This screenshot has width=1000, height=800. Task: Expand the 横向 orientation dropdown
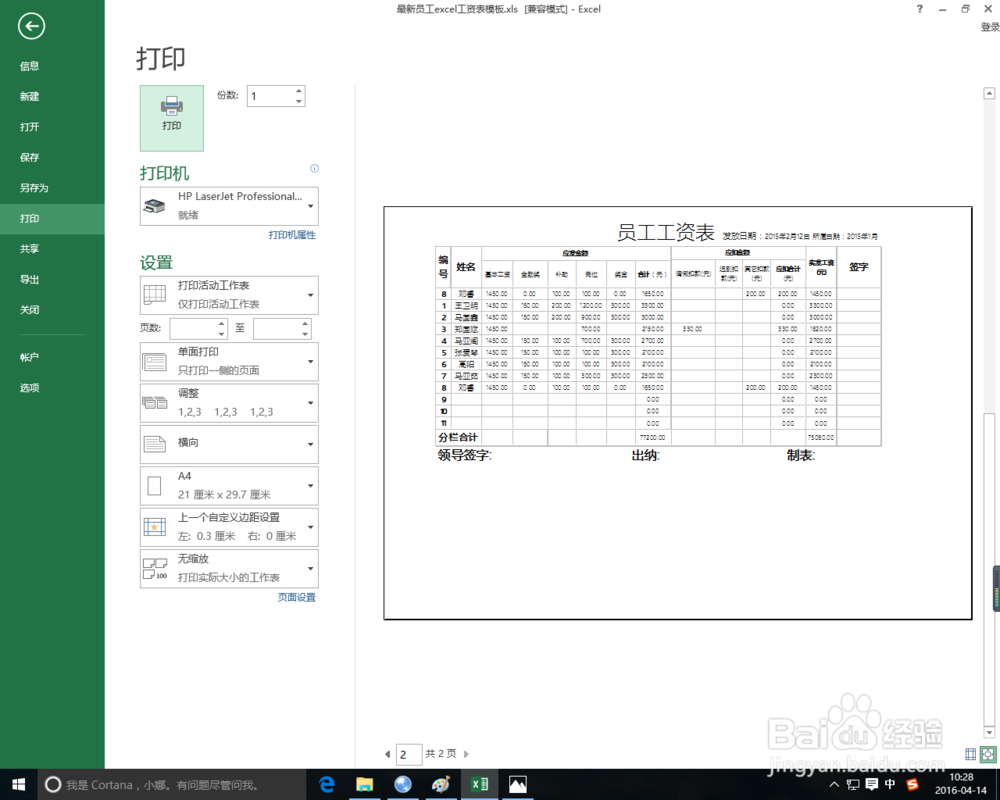click(229, 444)
